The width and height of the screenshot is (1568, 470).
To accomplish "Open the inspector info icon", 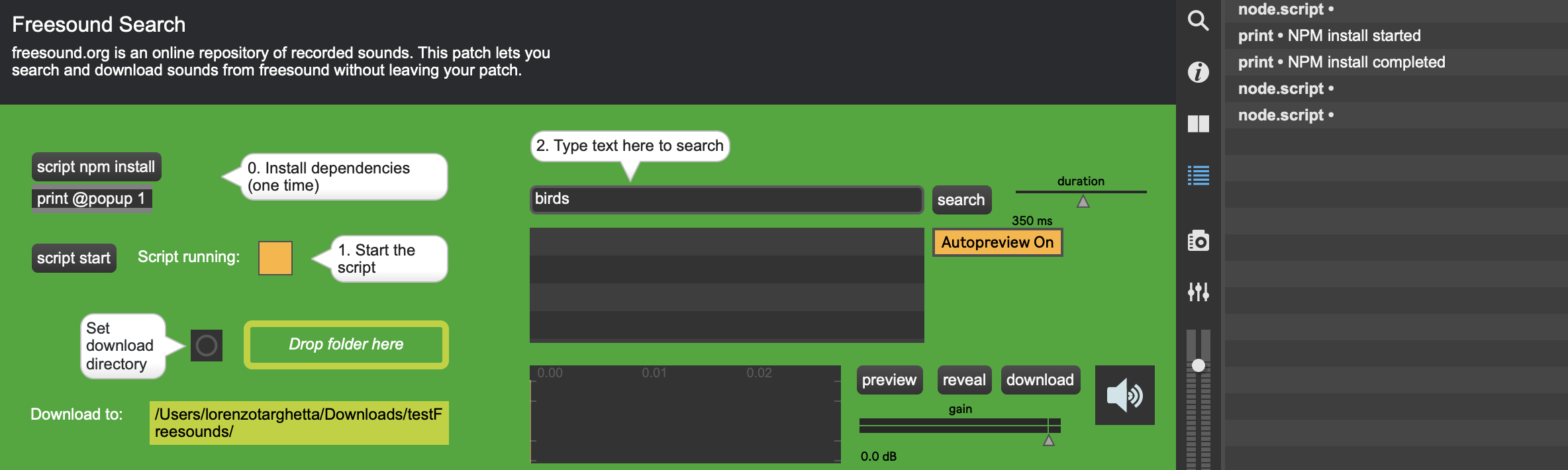I will 1198,72.
